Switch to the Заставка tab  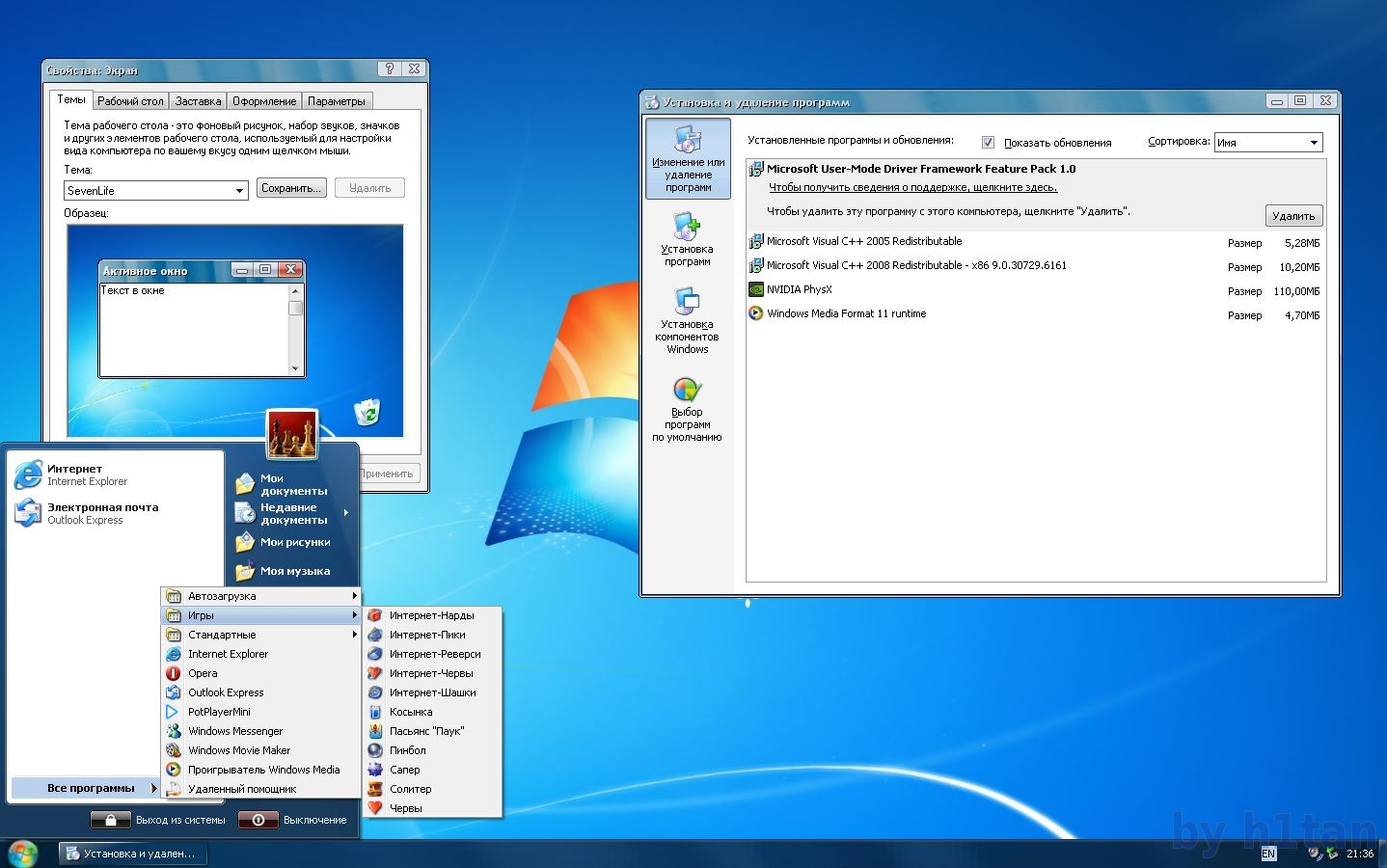tap(199, 101)
